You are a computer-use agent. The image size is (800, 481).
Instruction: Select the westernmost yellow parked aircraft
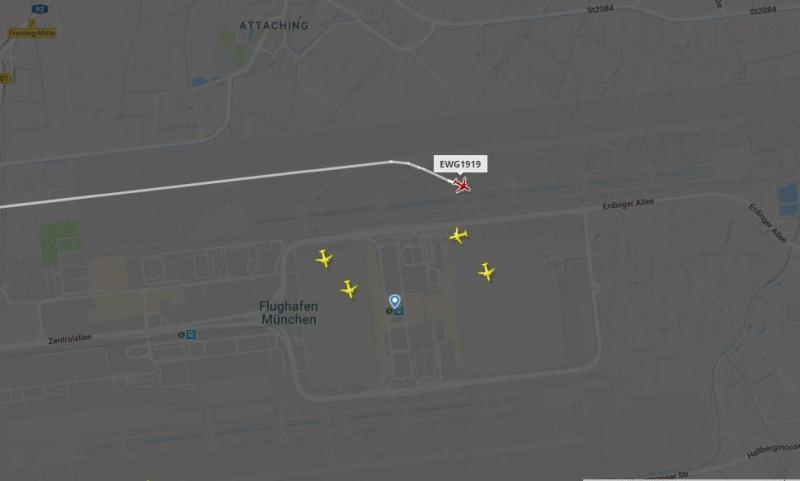click(x=324, y=259)
